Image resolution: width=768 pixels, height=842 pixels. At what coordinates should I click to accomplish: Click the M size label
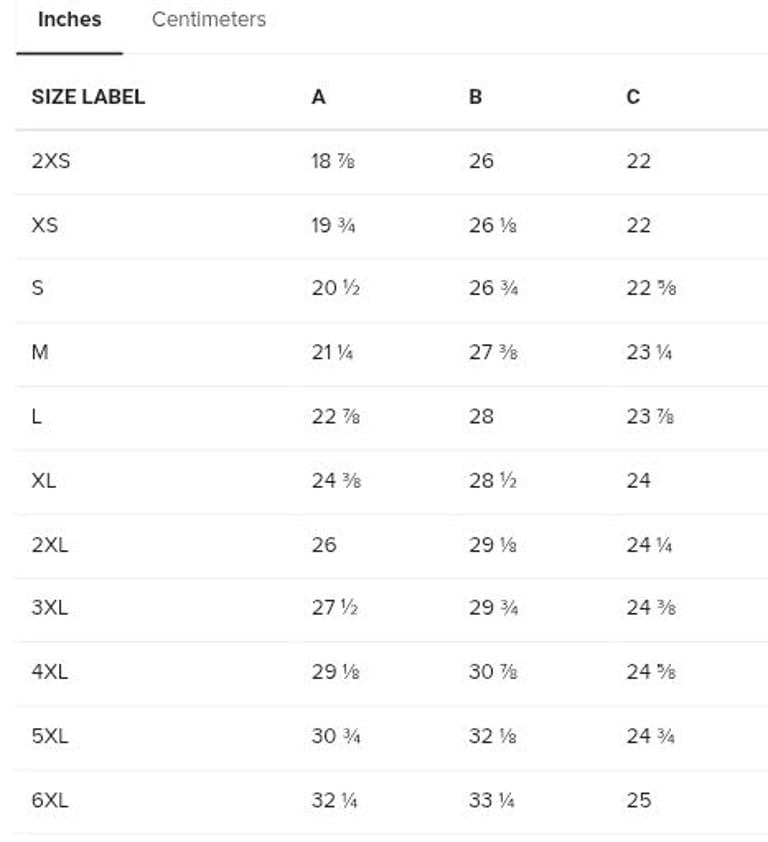point(40,352)
